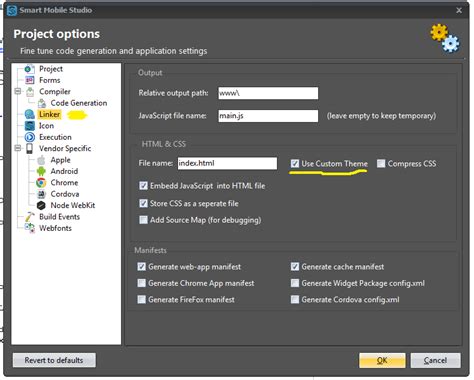474x380 pixels.
Task: Collapse the Compiler tree node
Action: 18,91
